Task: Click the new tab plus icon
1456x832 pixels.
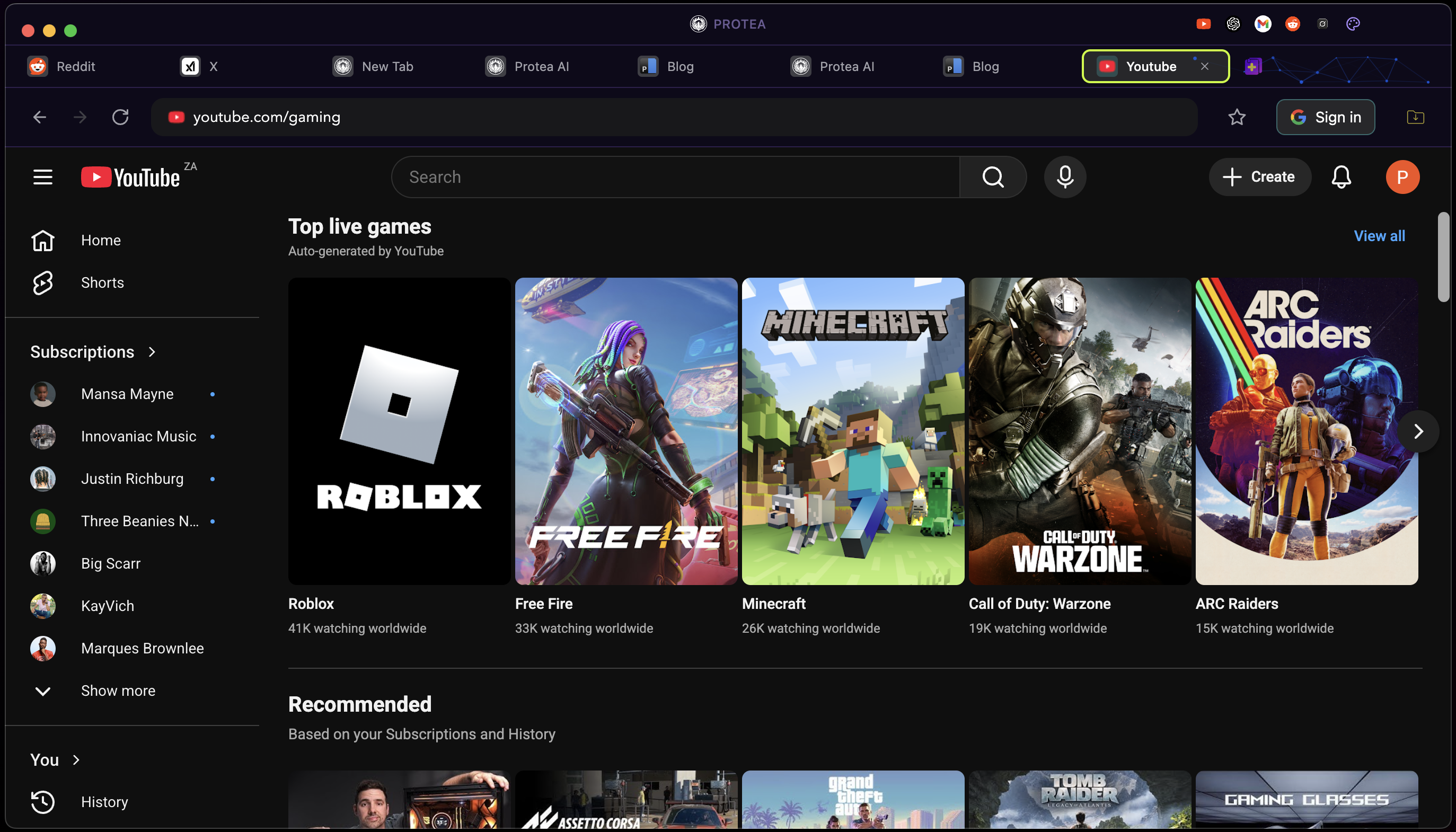Action: pyautogui.click(x=1252, y=67)
